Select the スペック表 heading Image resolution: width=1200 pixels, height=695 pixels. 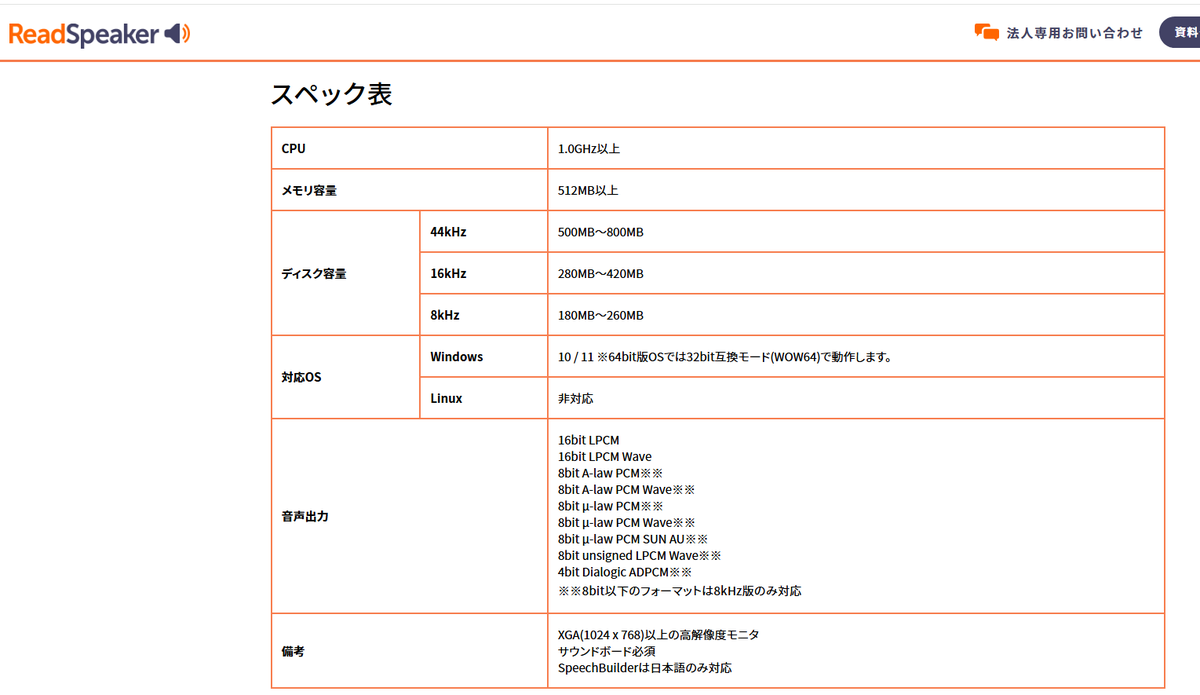pos(331,95)
